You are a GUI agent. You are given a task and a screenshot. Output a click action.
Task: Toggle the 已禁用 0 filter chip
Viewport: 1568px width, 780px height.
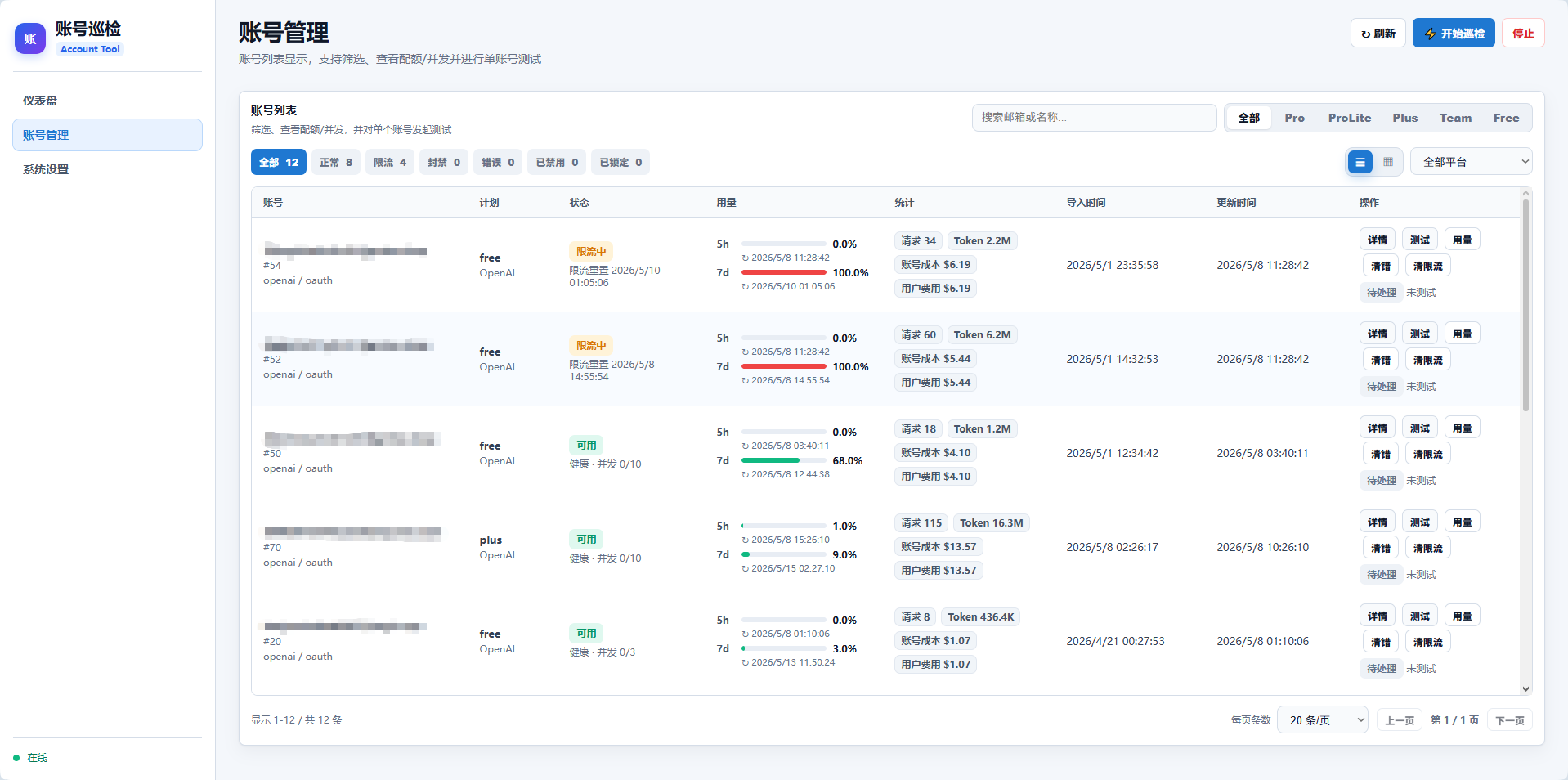(557, 162)
